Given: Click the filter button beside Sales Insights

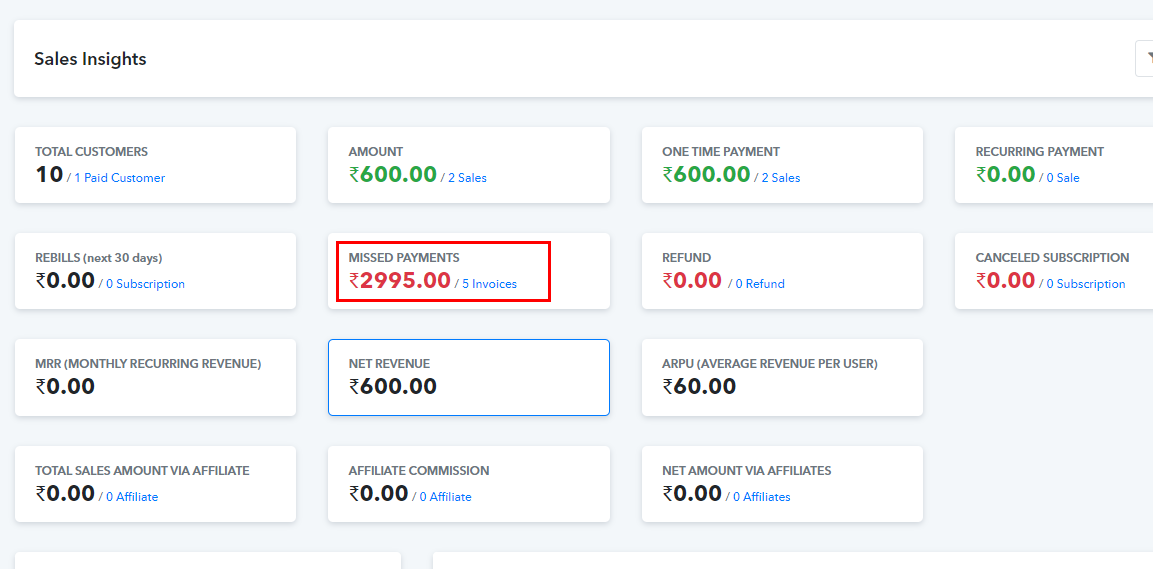Looking at the screenshot, I should [1144, 59].
